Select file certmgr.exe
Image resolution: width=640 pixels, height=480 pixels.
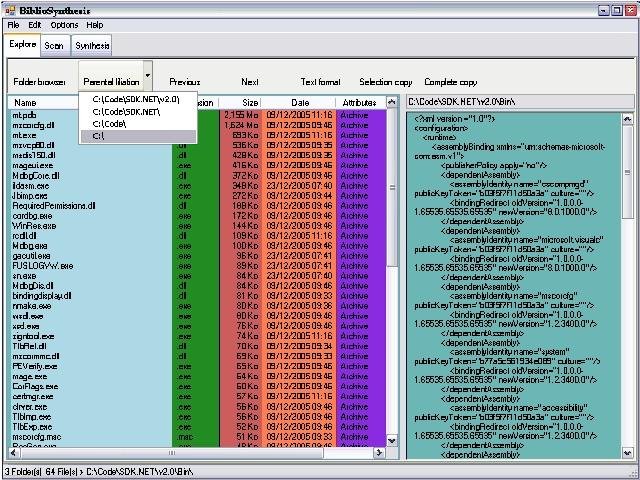(x=33, y=396)
